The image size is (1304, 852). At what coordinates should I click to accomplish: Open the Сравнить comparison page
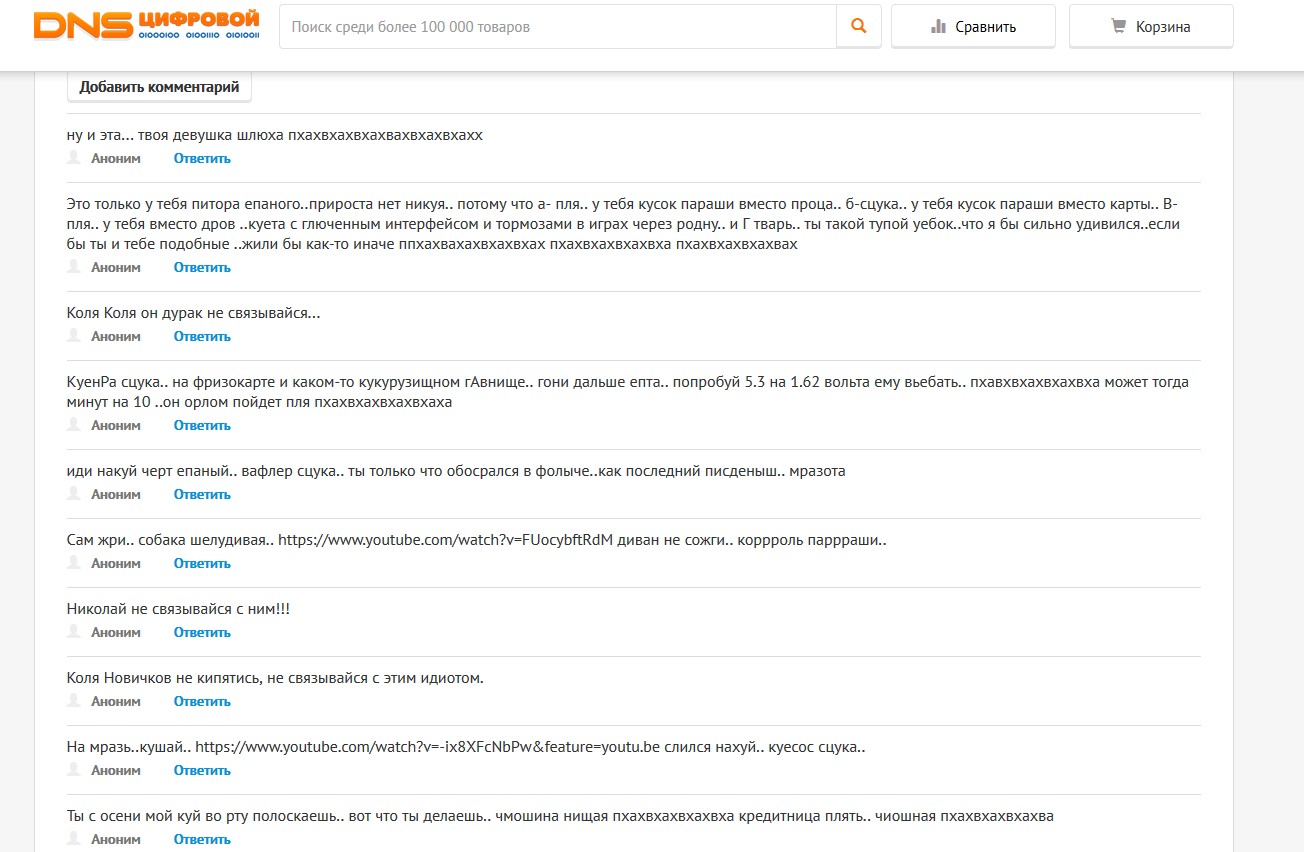point(973,27)
